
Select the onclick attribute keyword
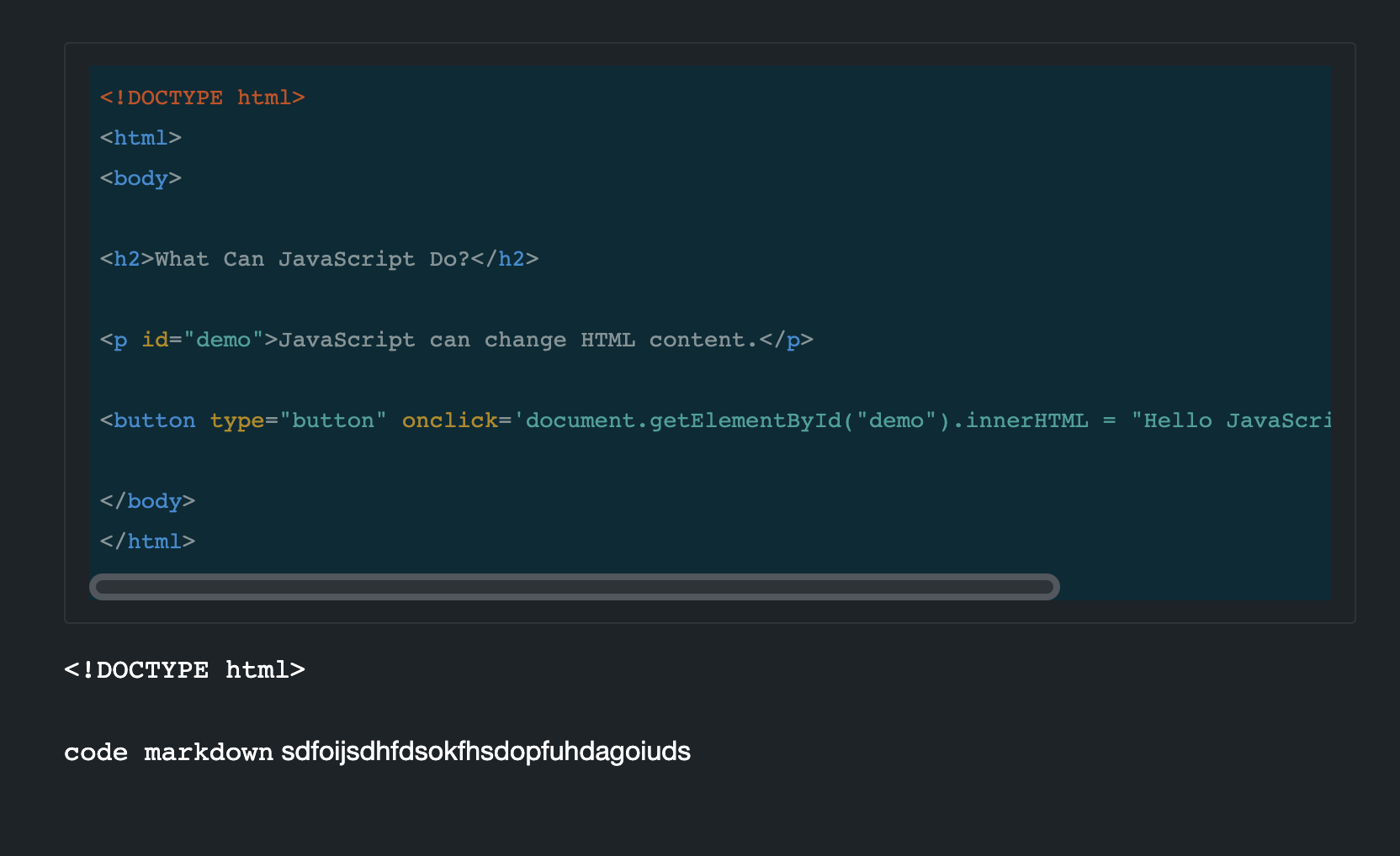click(448, 420)
